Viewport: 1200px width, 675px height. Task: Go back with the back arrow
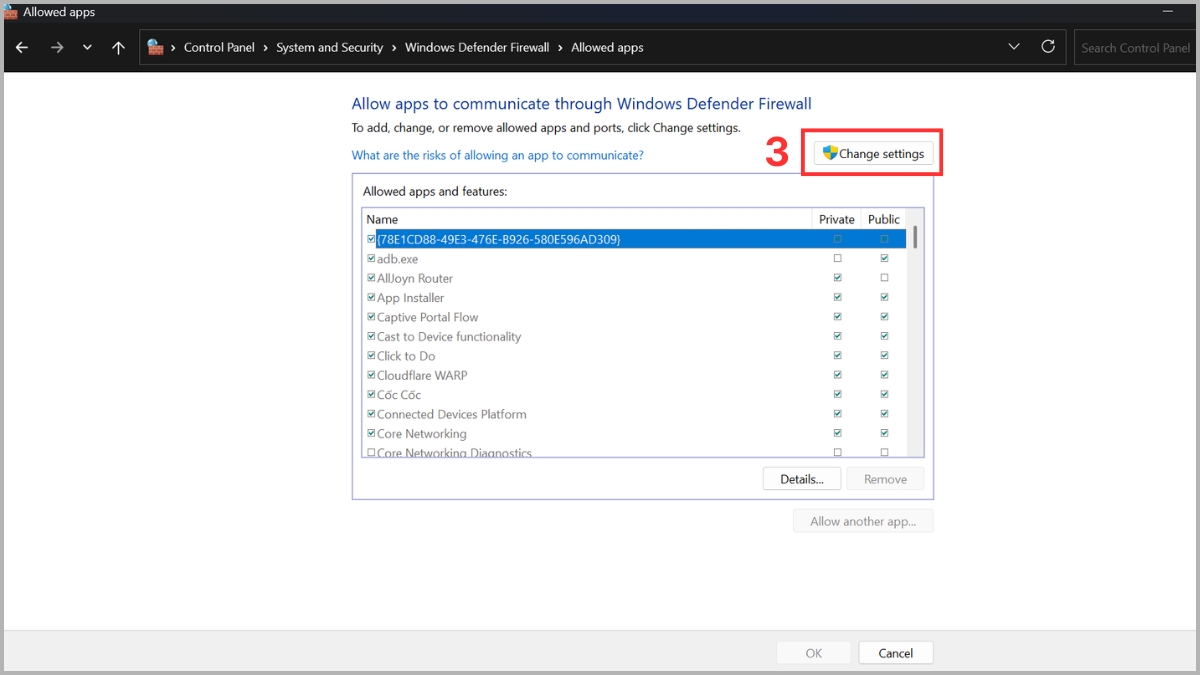[22, 47]
